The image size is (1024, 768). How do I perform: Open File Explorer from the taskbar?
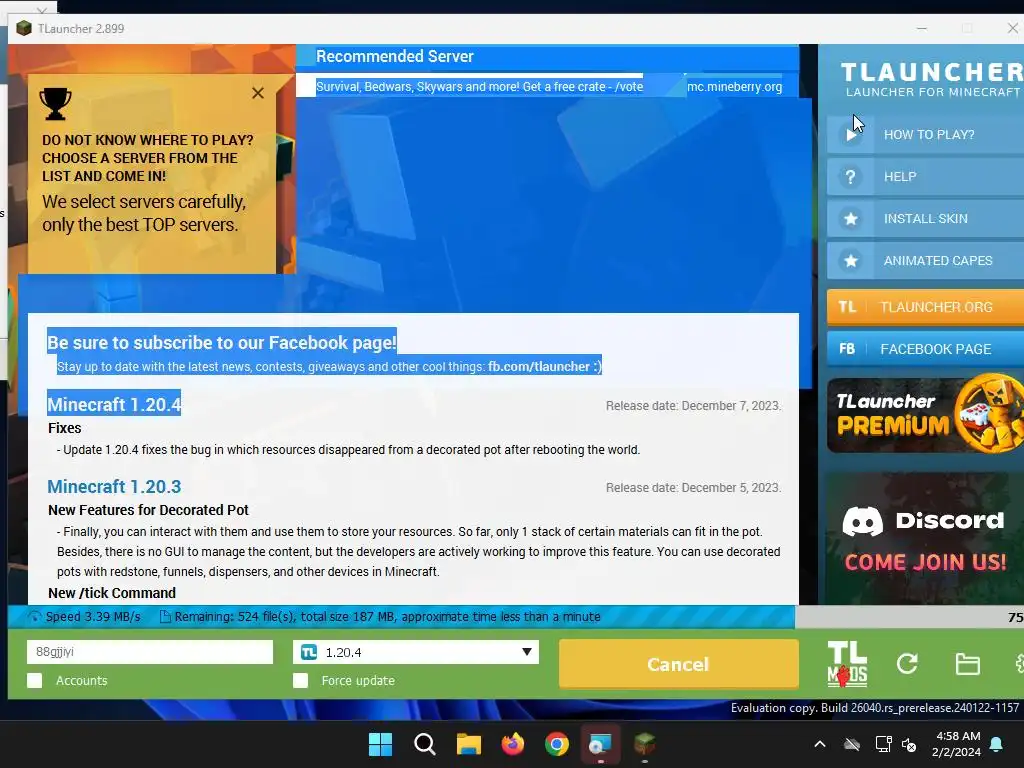(468, 744)
